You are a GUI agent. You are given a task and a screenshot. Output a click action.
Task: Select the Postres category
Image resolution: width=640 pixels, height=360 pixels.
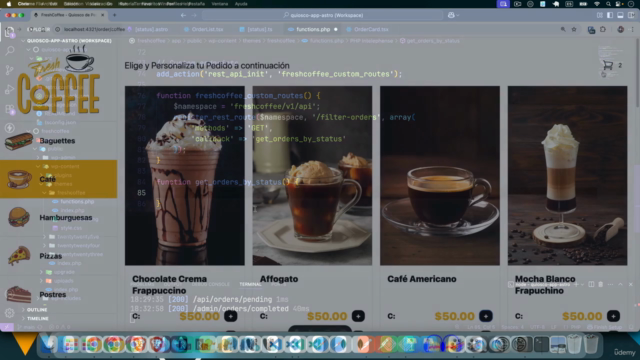tap(58, 294)
